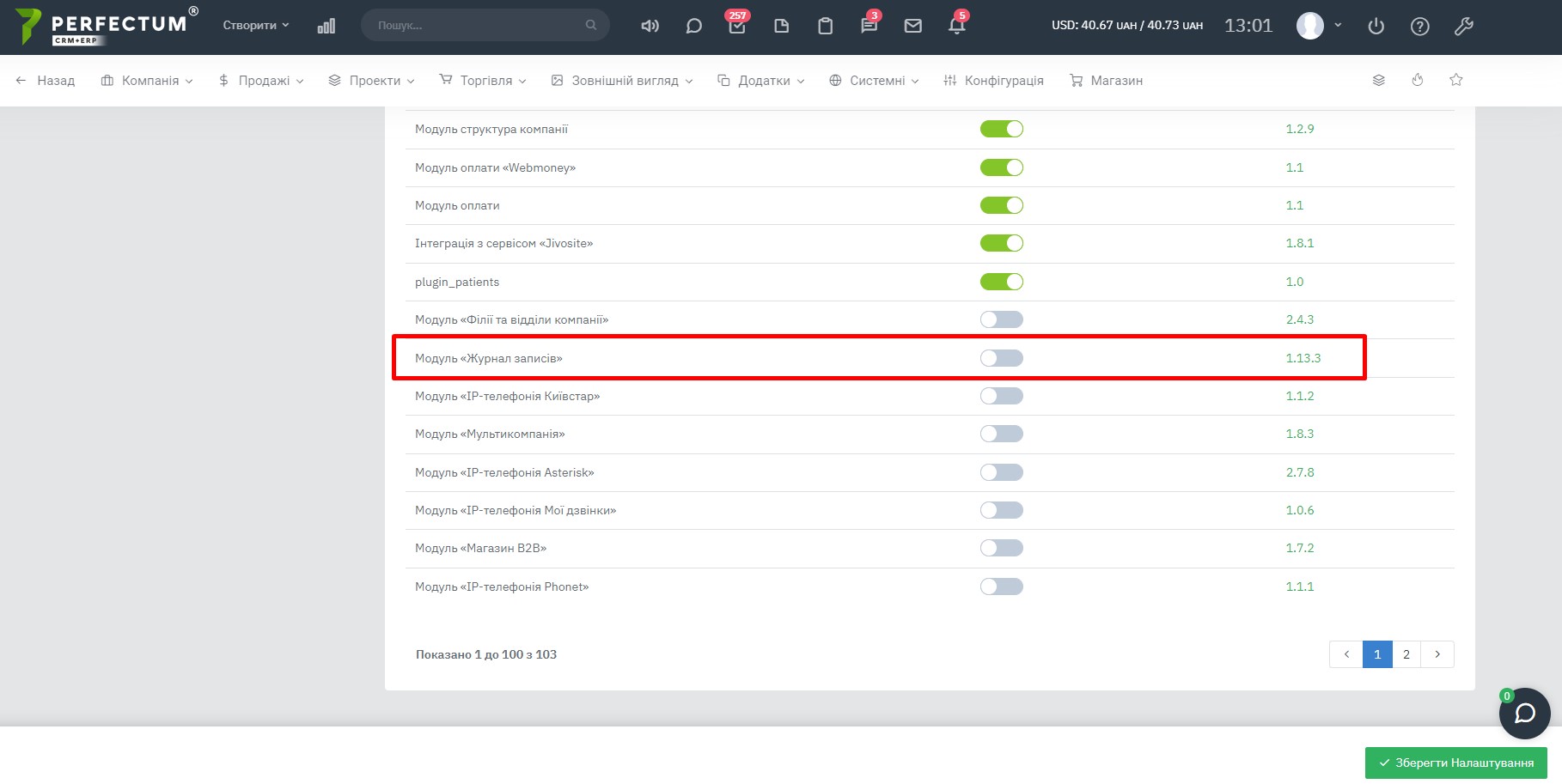1562x784 pixels.
Task: Disable the «Webmoney» payment module toggle
Action: (x=1001, y=167)
